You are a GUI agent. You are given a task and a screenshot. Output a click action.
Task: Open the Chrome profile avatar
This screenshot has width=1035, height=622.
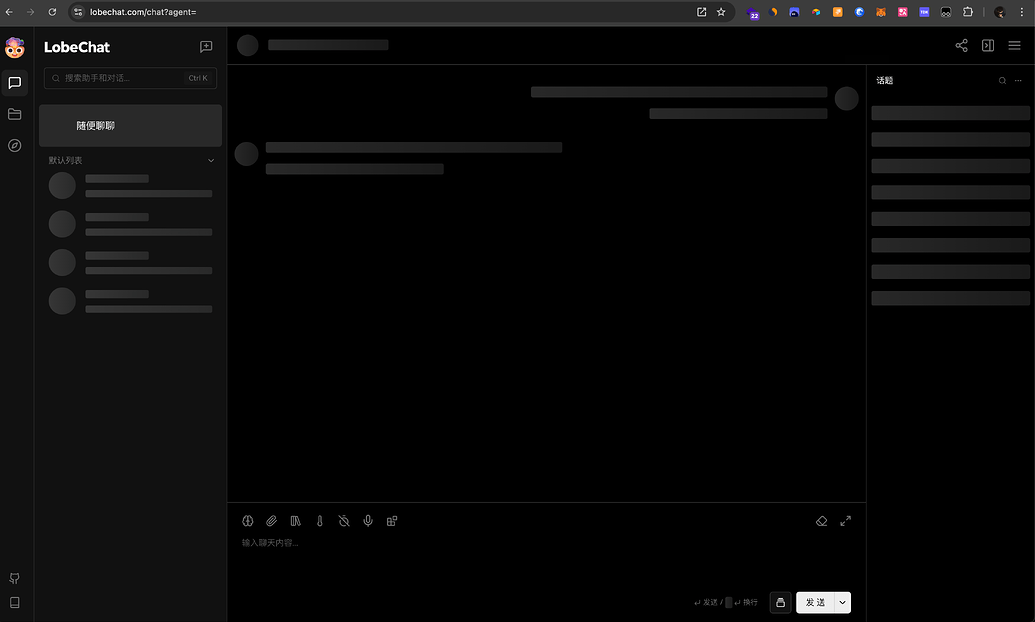coord(999,12)
